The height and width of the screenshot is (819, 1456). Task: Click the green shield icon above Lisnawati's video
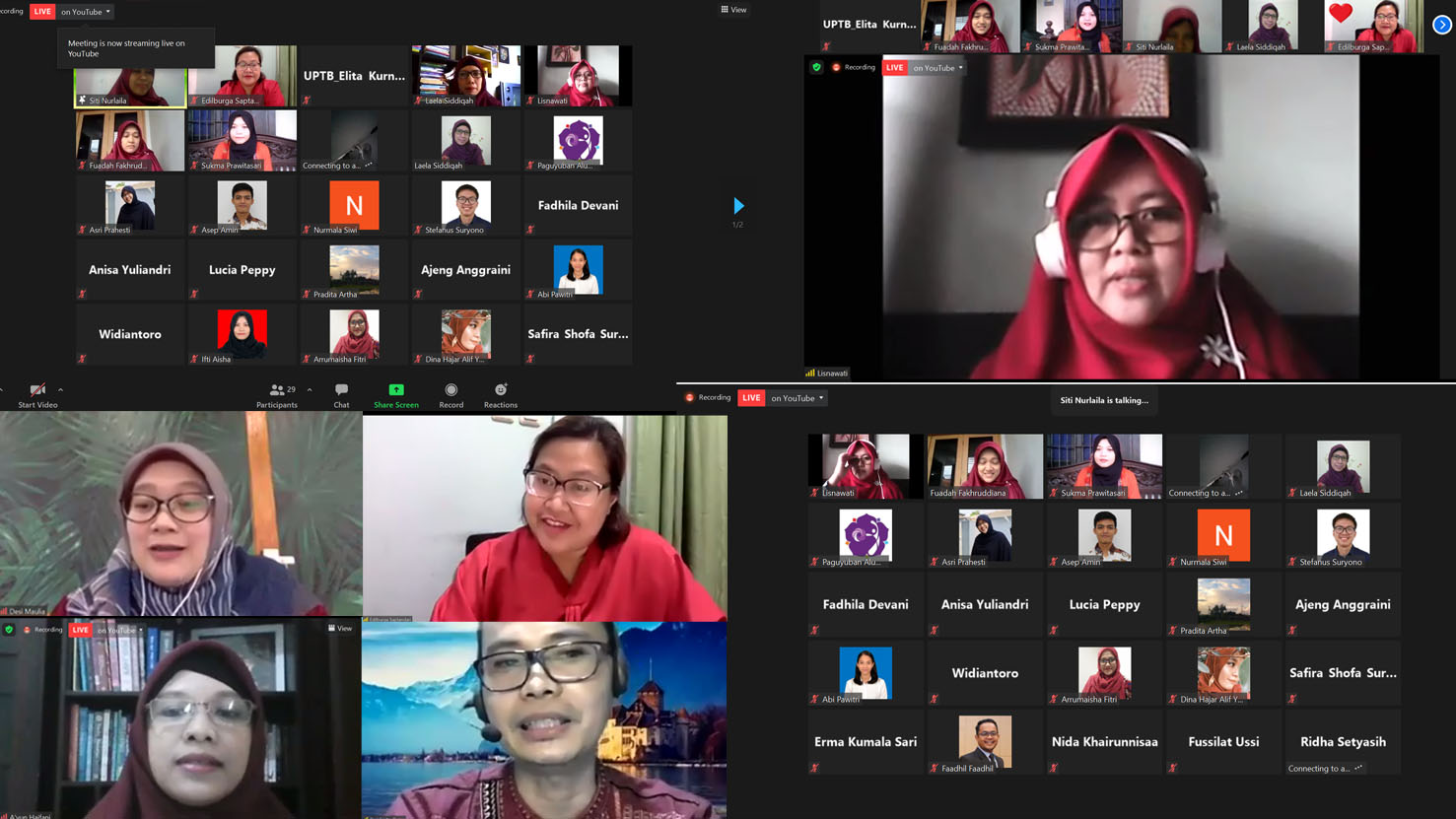pos(816,68)
